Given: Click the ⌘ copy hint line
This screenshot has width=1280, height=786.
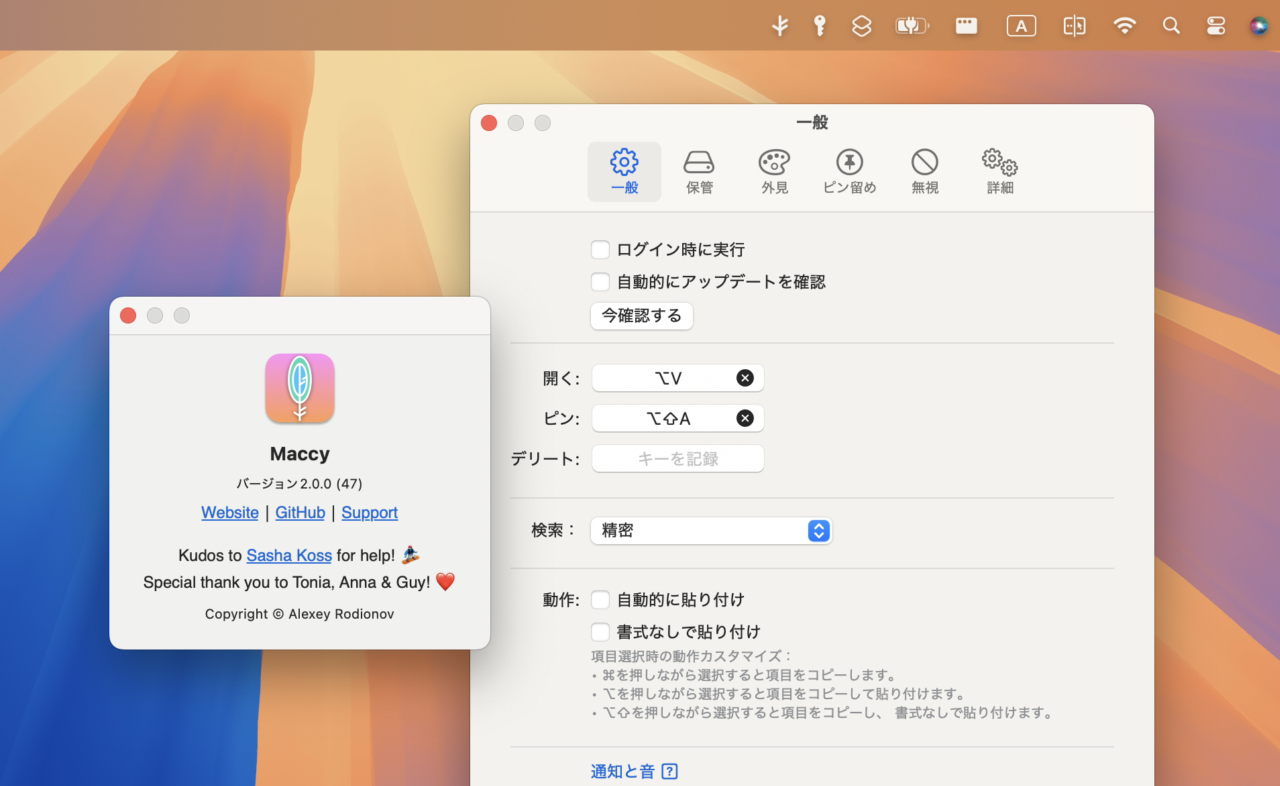Looking at the screenshot, I should coord(744,675).
